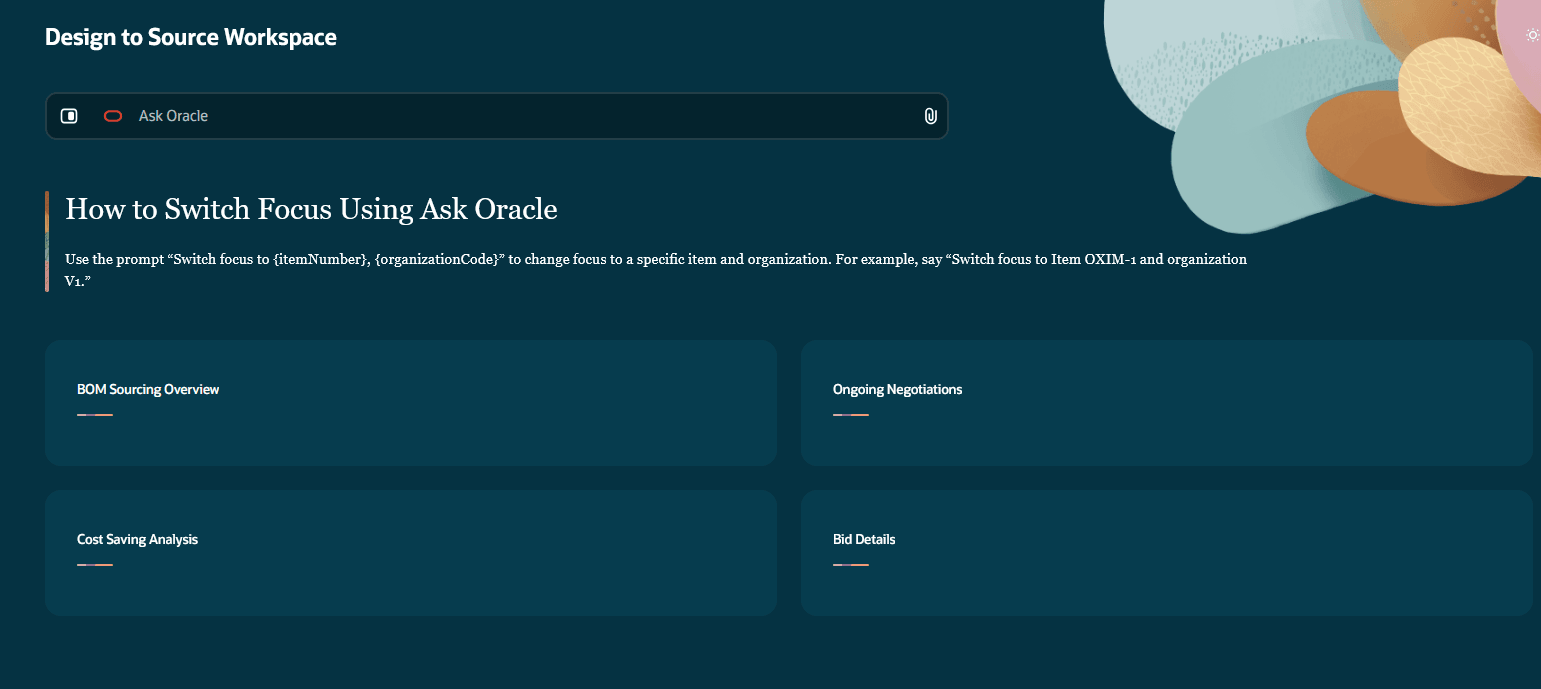Click the Switch focus prompt instruction text
Screen dimensions: 1541x689
pyautogui.click(x=656, y=271)
